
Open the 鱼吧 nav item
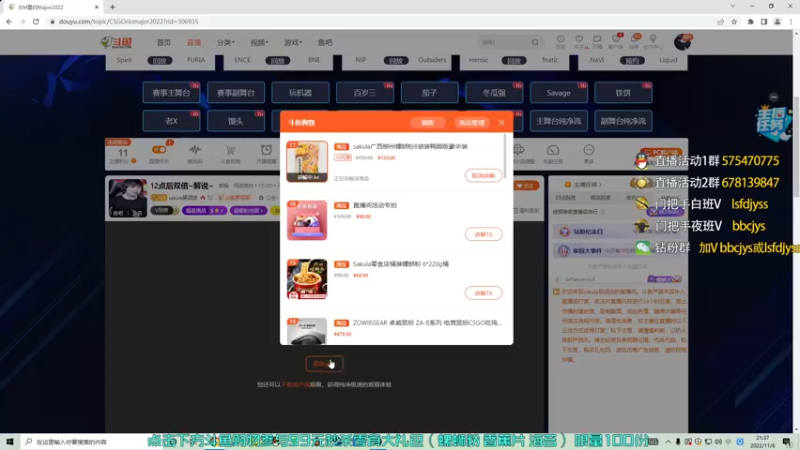pos(325,42)
